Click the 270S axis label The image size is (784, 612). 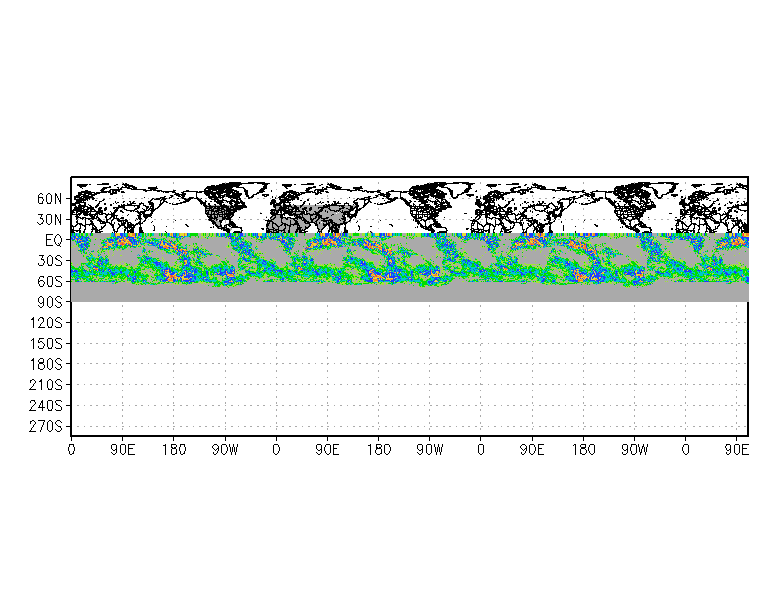46,426
